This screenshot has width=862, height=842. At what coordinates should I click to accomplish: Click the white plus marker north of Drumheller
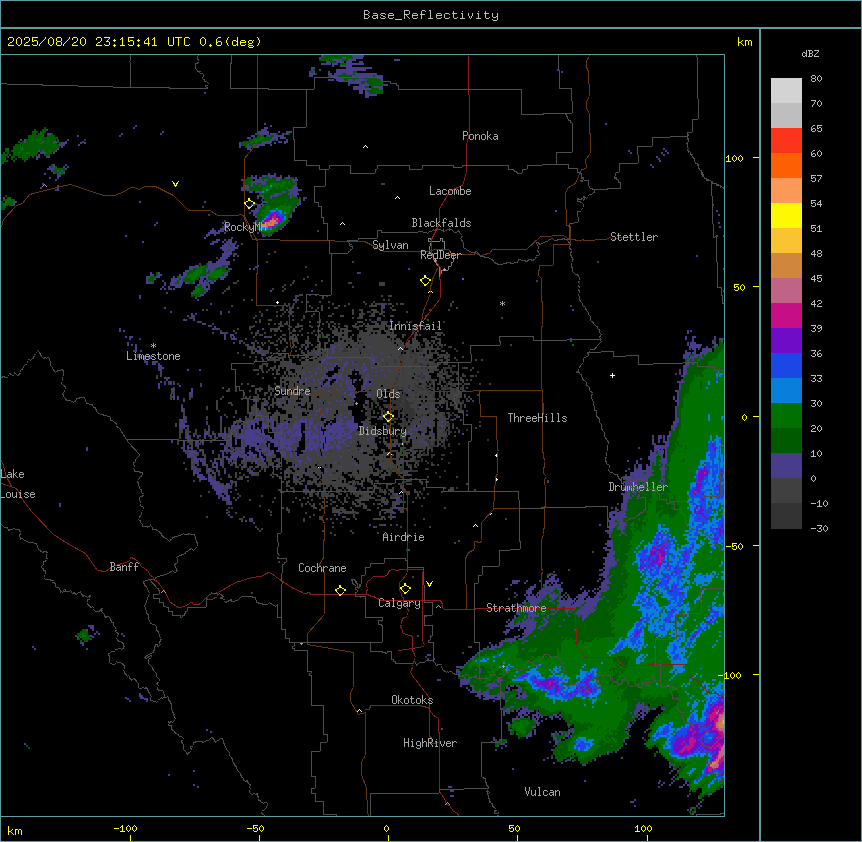point(612,375)
